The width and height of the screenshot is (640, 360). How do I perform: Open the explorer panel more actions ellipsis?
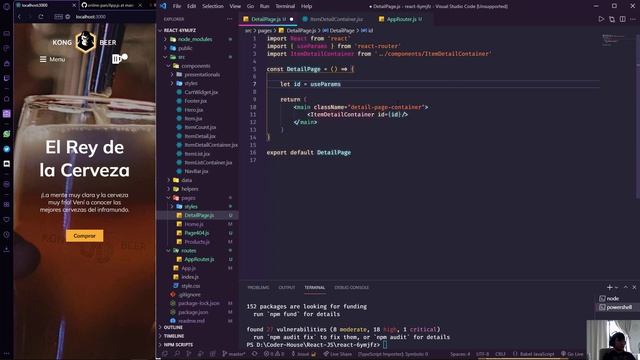229,19
